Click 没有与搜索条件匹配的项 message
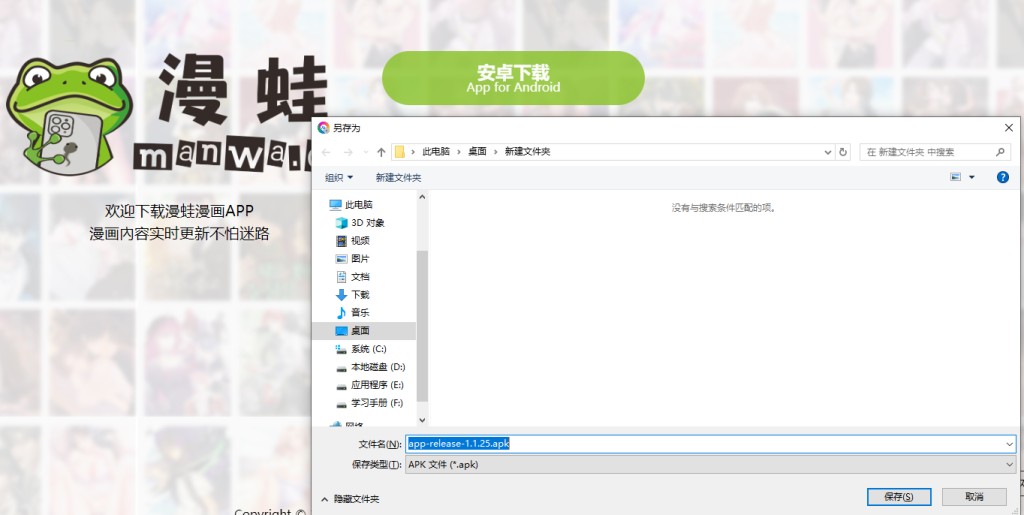The height and width of the screenshot is (515, 1024). tap(725, 208)
